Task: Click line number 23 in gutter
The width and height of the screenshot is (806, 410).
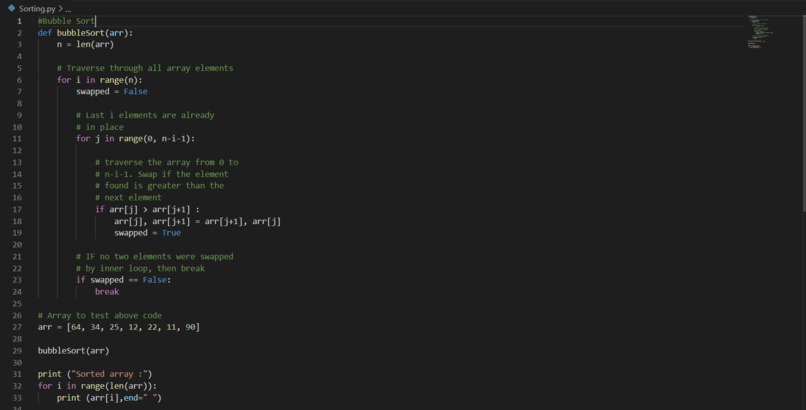Action: pyautogui.click(x=17, y=280)
